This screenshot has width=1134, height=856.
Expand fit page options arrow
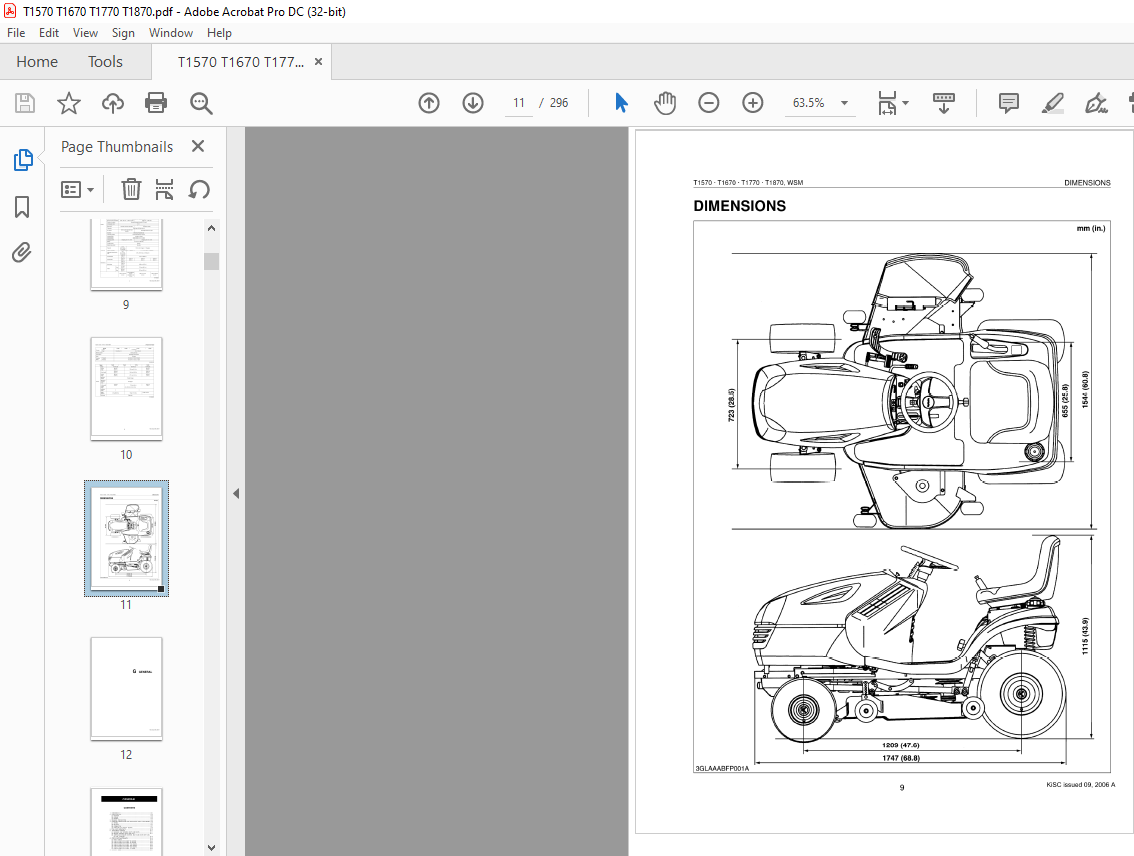point(906,103)
